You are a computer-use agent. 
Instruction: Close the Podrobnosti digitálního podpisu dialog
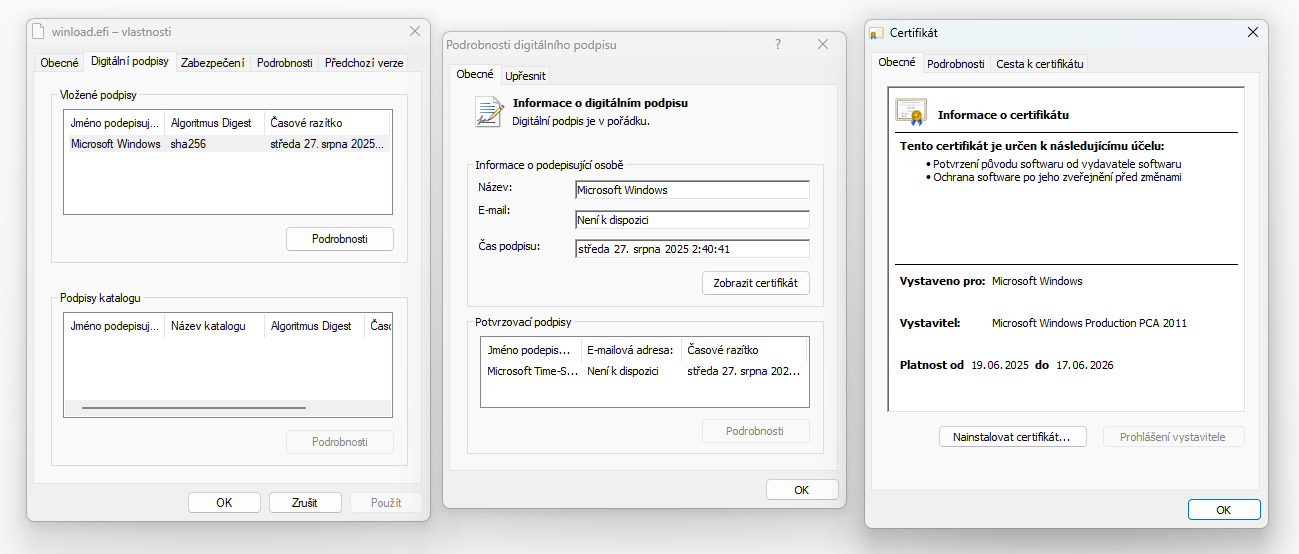click(823, 44)
